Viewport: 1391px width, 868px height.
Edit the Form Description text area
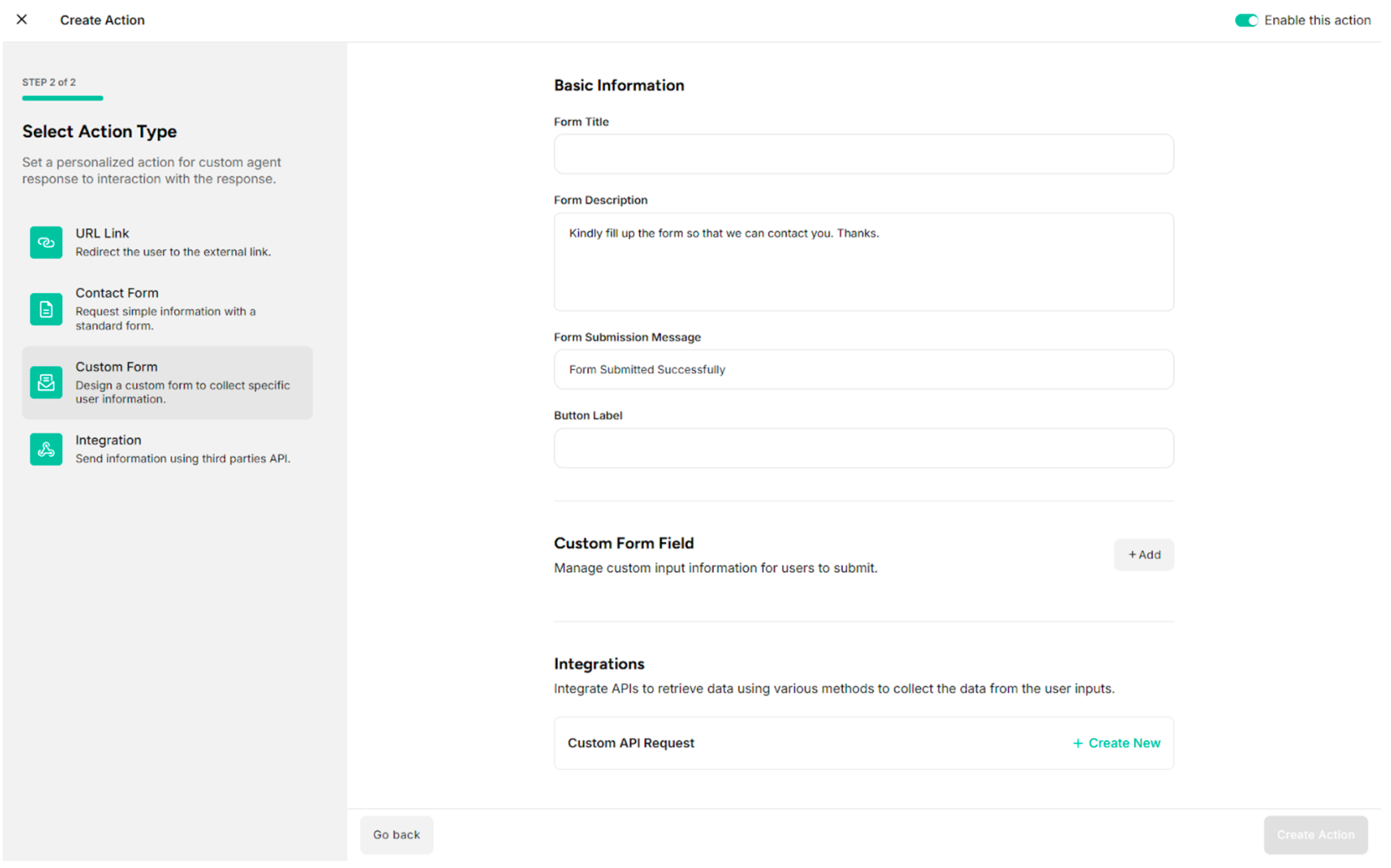[x=863, y=261]
